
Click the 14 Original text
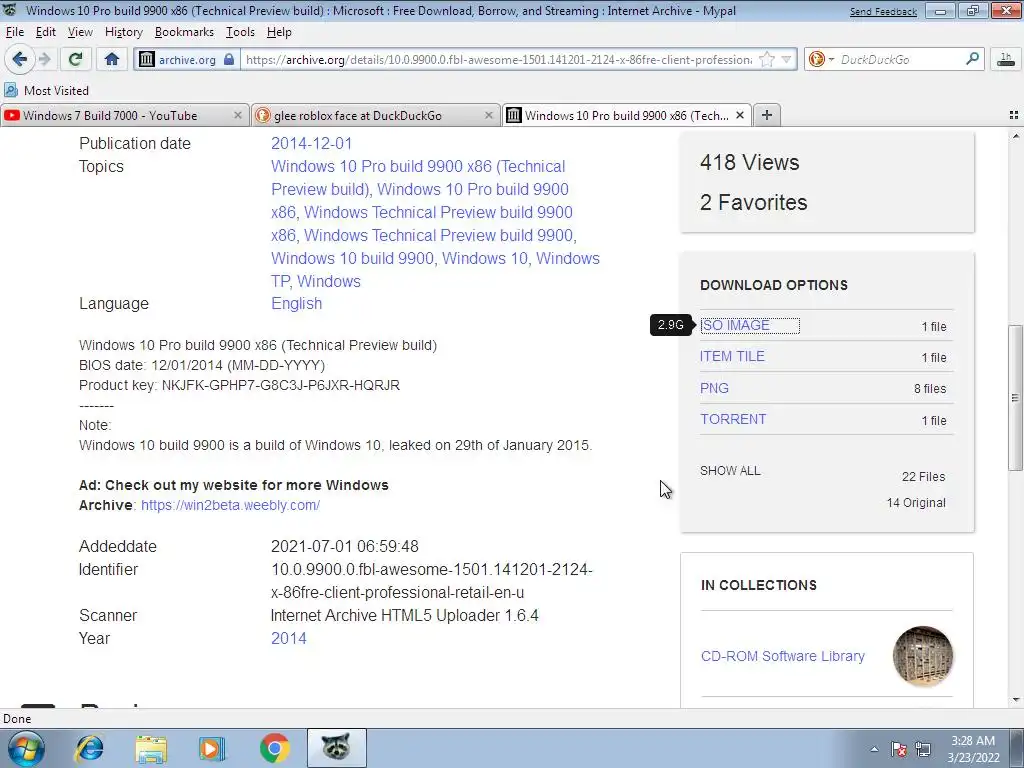(916, 503)
